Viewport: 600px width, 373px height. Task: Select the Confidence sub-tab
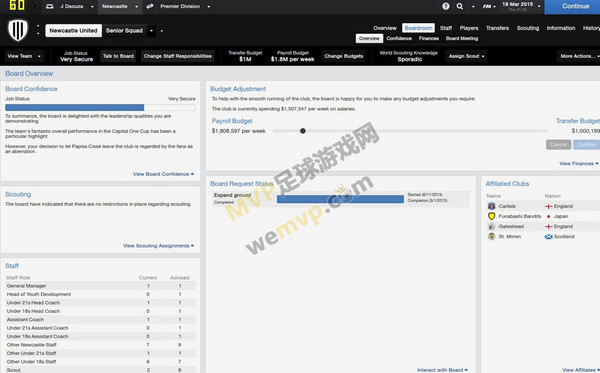click(x=399, y=38)
